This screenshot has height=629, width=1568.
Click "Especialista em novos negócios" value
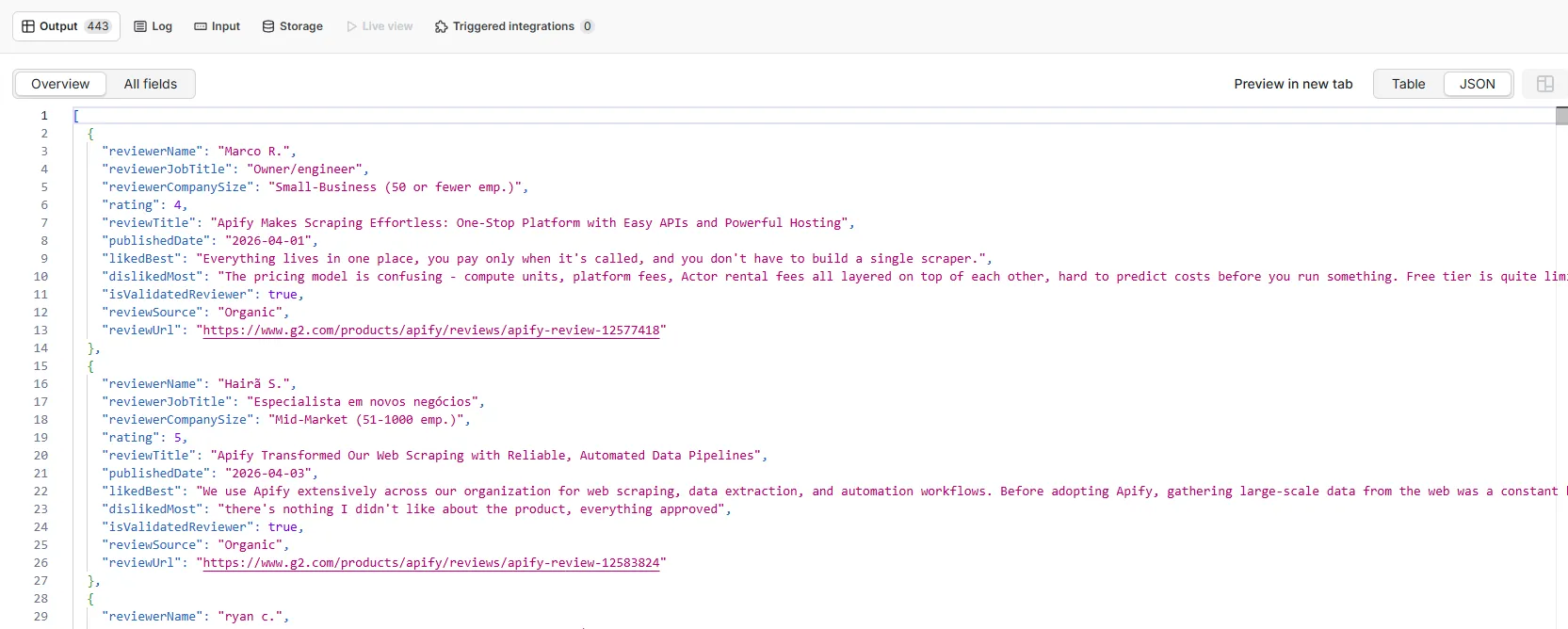point(363,402)
